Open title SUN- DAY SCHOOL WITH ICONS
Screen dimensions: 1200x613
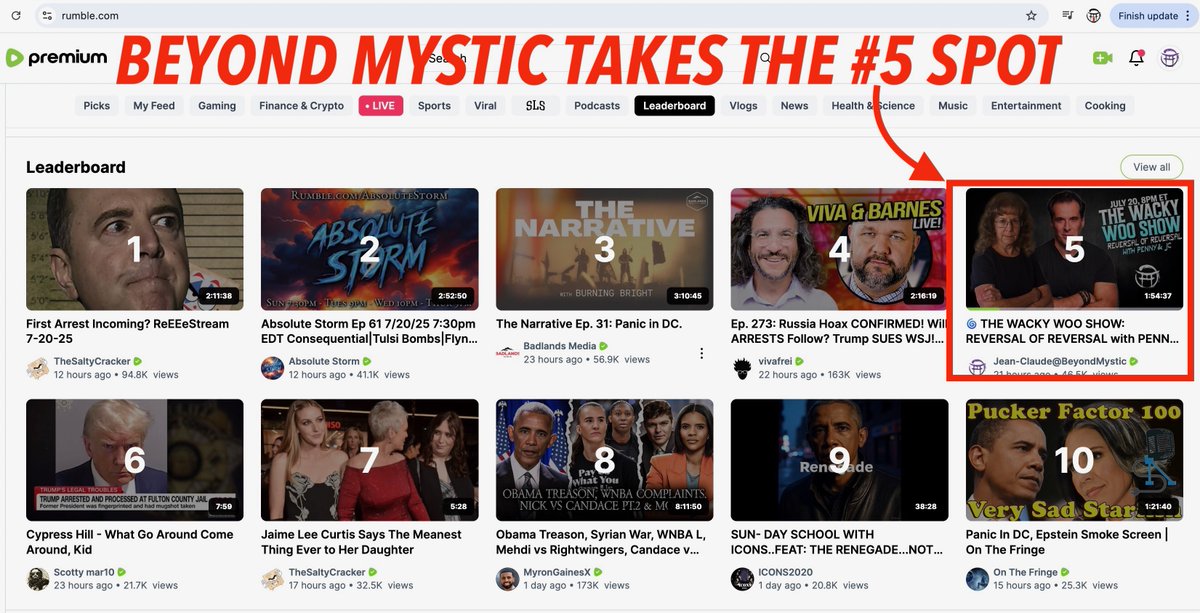coord(837,542)
